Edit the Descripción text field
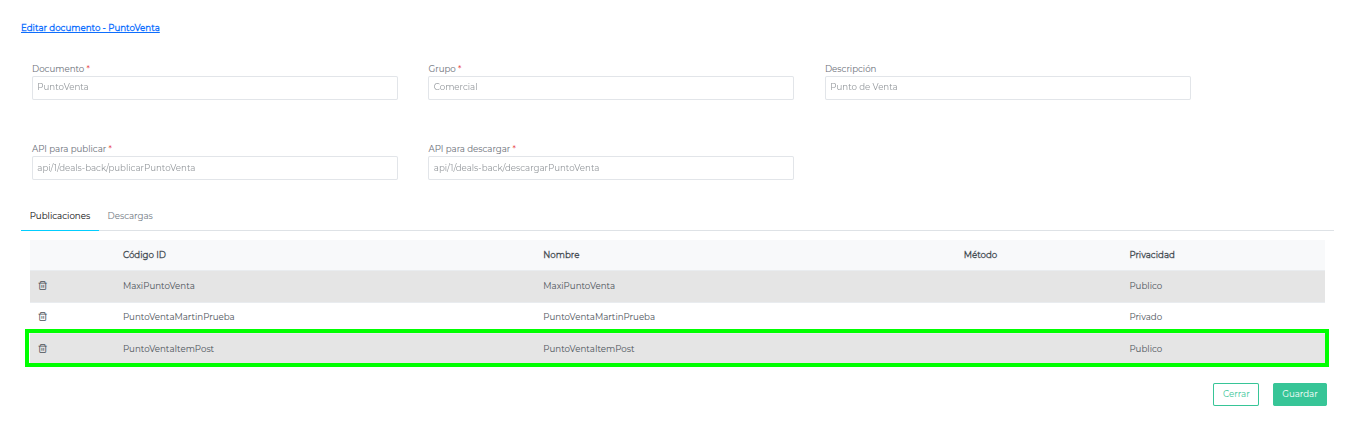Viewport: 1351px width, 427px height. tap(1007, 88)
